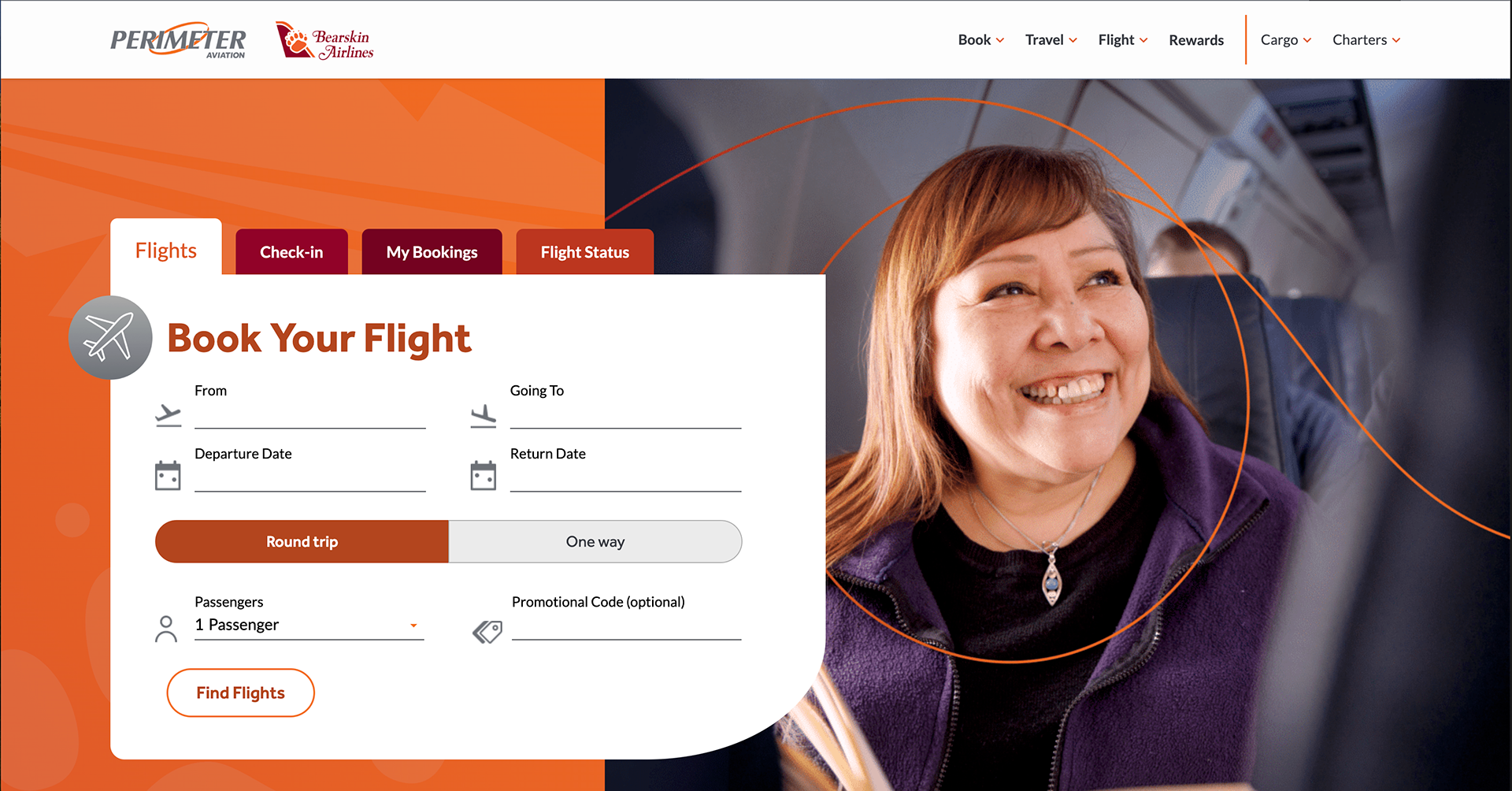Open the Charters dropdown menu
1512x791 pixels.
(x=1366, y=40)
